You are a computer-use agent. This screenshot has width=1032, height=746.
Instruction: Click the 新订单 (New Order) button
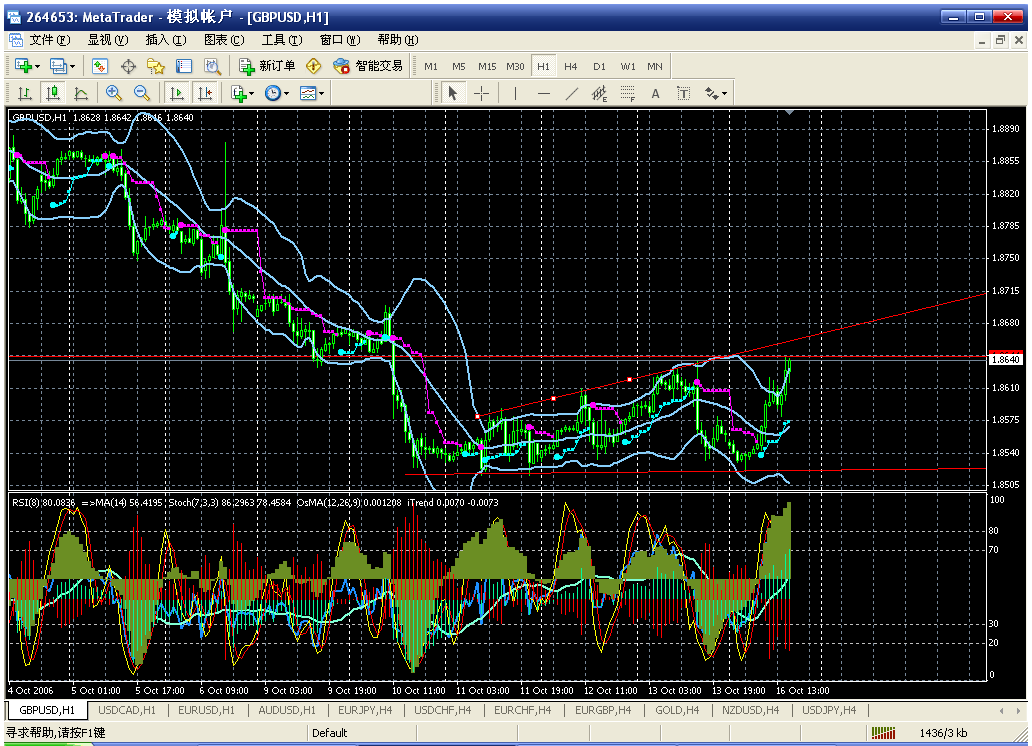tap(267, 66)
